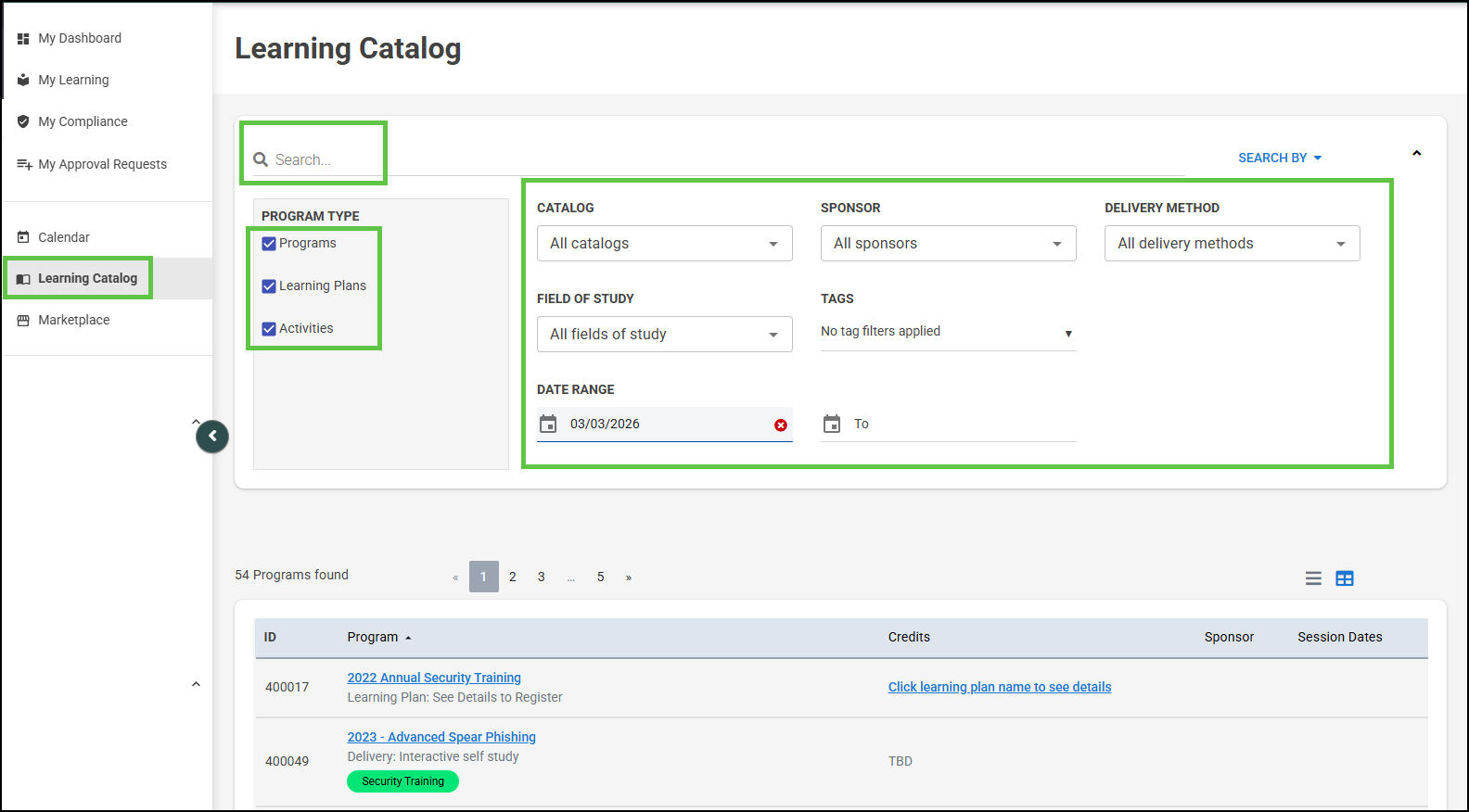Uncheck the Programs checkbox

(269, 244)
